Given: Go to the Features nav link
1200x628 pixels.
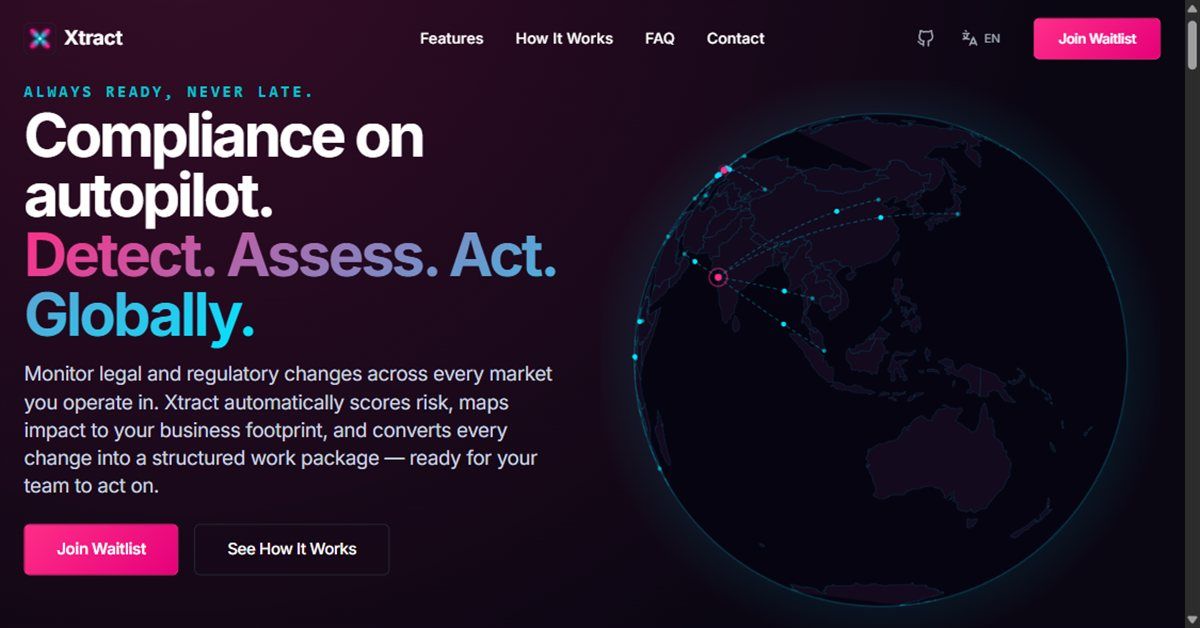Looking at the screenshot, I should [451, 39].
